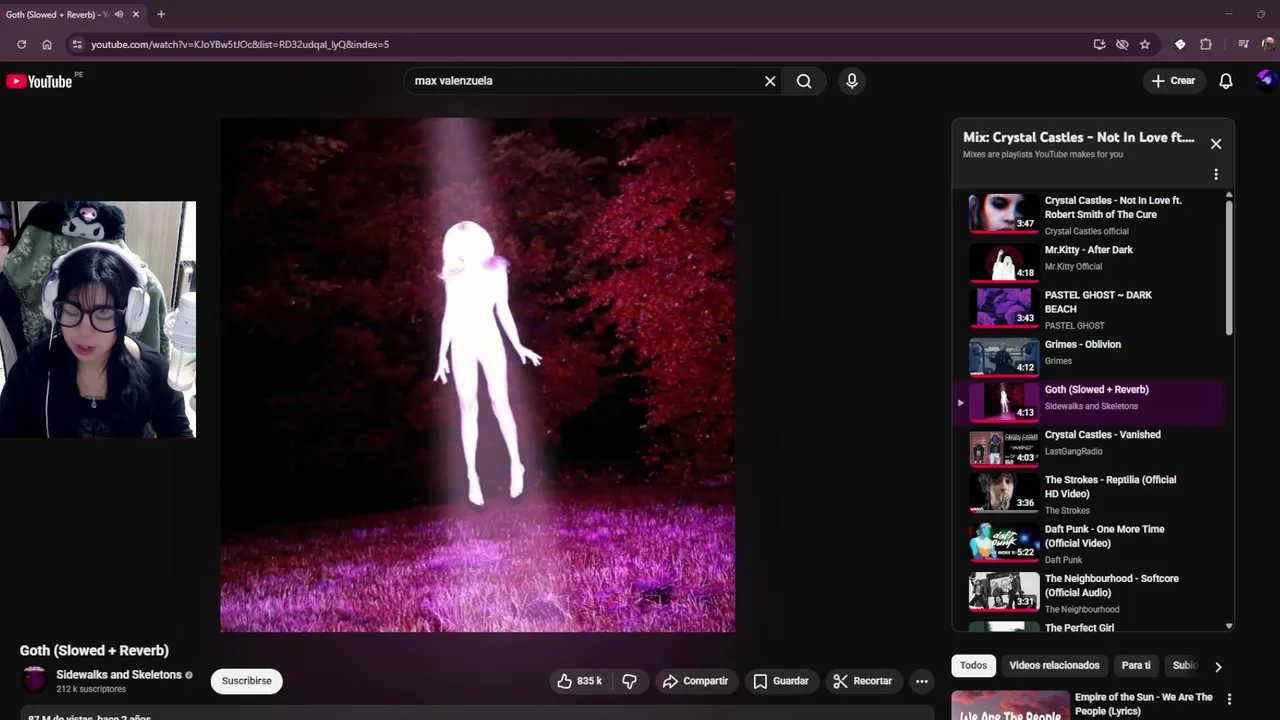This screenshot has height=720, width=1280.
Task: Open the Empire of the Sun video thumbnail
Action: (1010, 706)
